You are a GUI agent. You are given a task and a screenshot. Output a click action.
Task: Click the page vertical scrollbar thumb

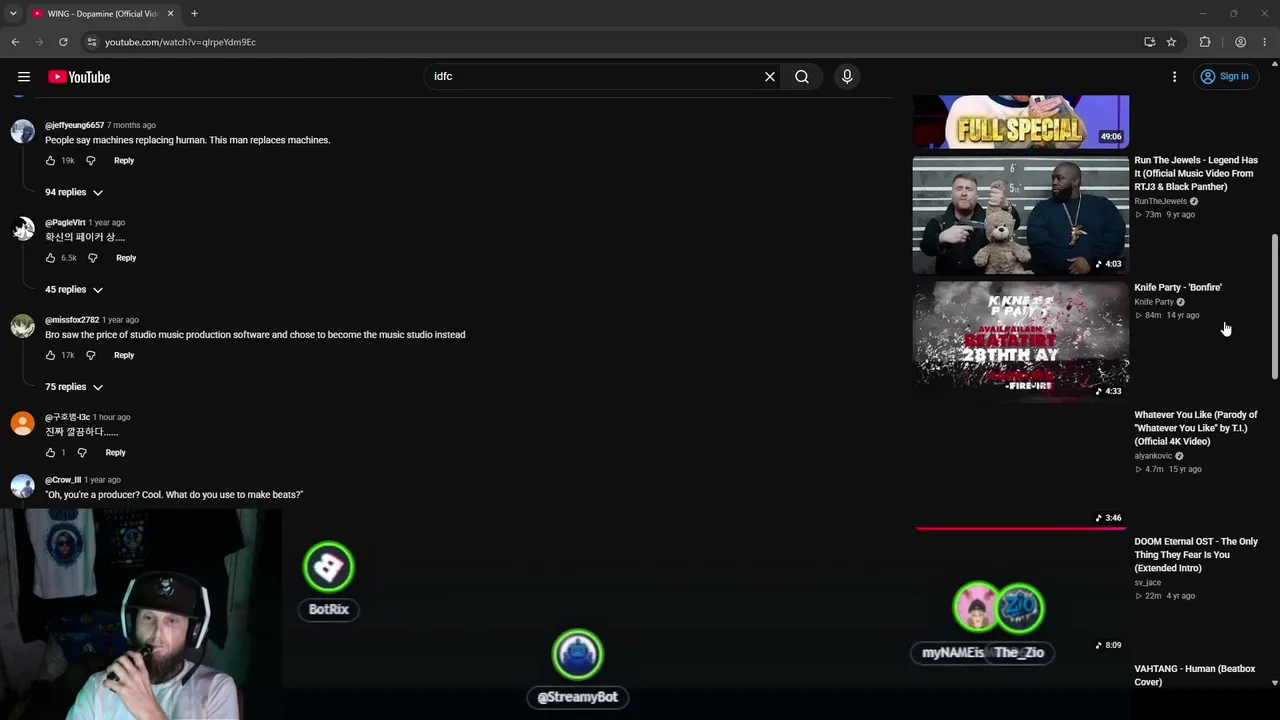pyautogui.click(x=1274, y=307)
